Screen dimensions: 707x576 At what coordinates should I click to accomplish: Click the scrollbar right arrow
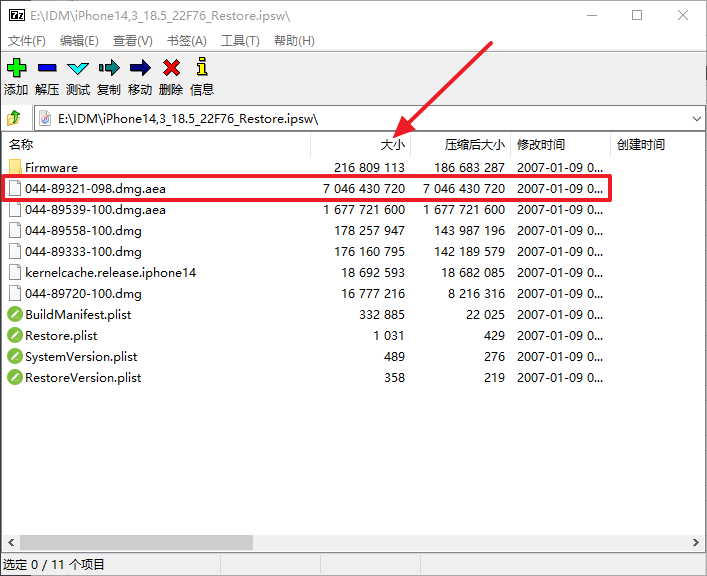point(696,542)
